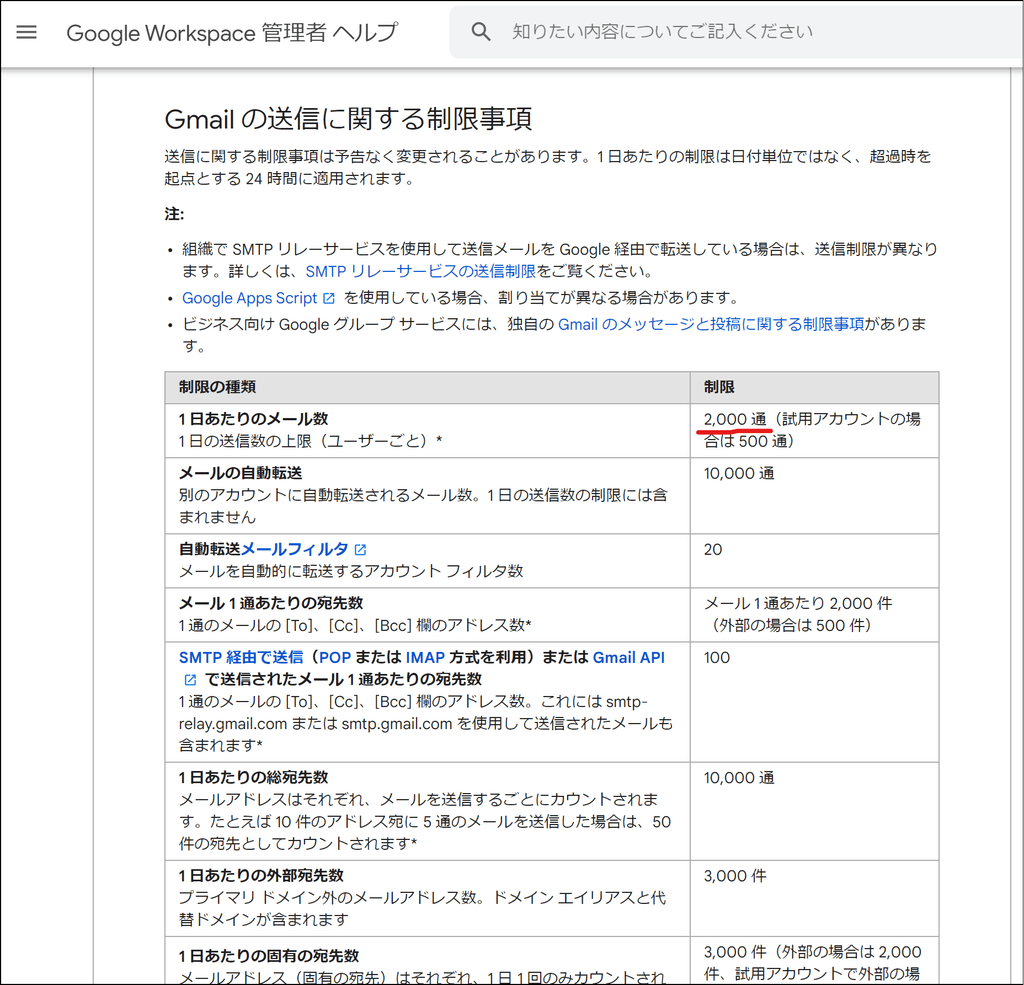Click the search magnifier icon
Screen dimensions: 1024x985
[x=481, y=31]
